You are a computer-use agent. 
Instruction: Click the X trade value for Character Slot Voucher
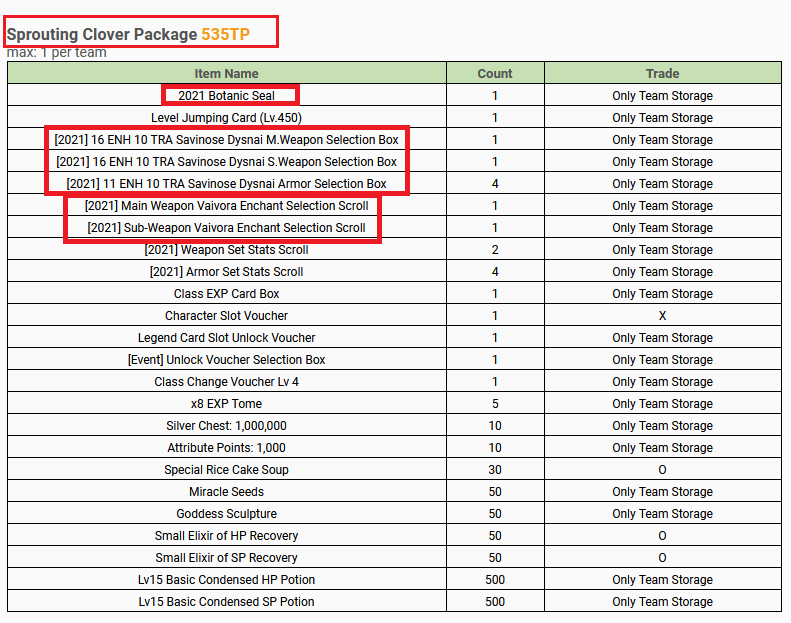662,316
